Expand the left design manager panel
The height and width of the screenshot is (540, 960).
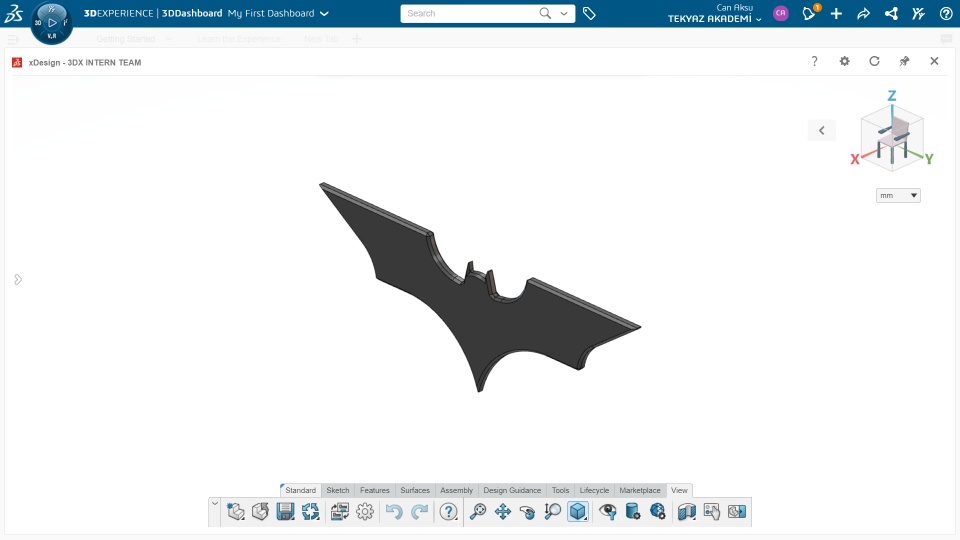[18, 279]
